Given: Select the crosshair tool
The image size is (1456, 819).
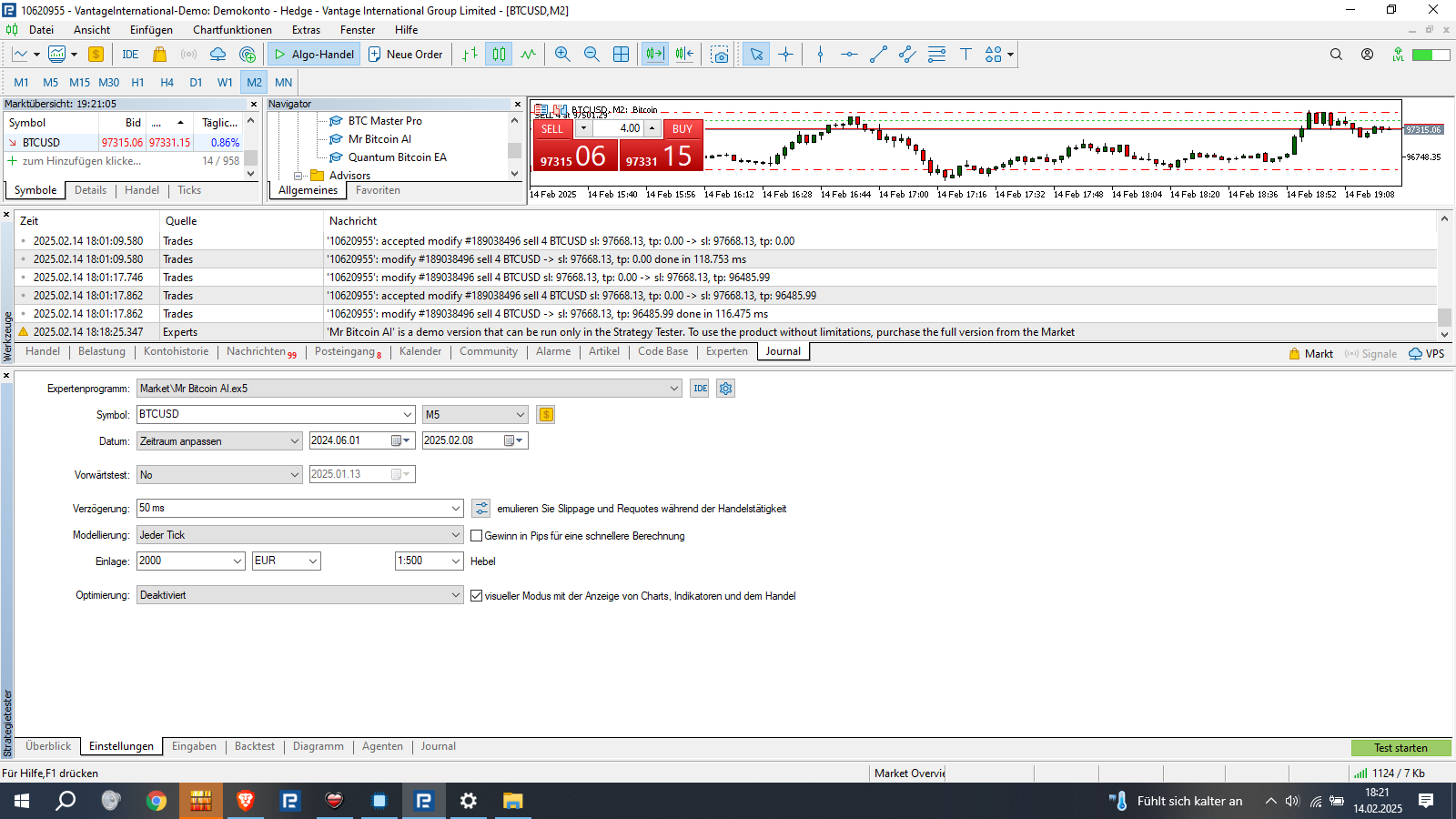Looking at the screenshot, I should tap(785, 55).
